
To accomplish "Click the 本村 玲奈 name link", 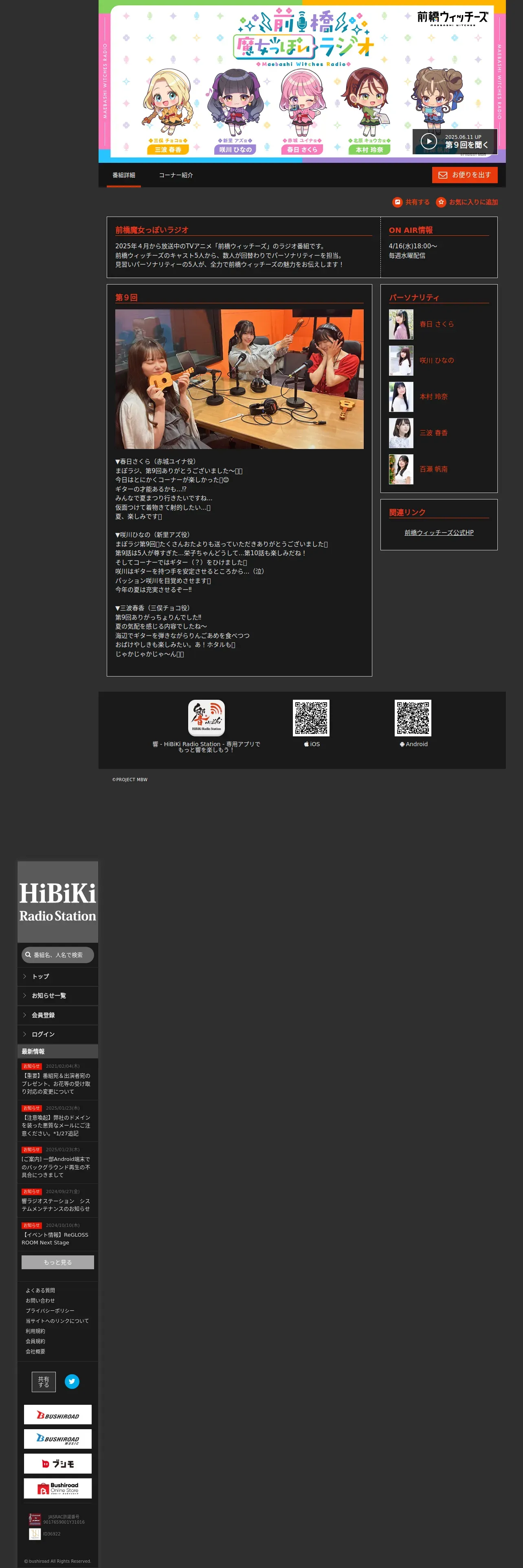I will [x=433, y=397].
